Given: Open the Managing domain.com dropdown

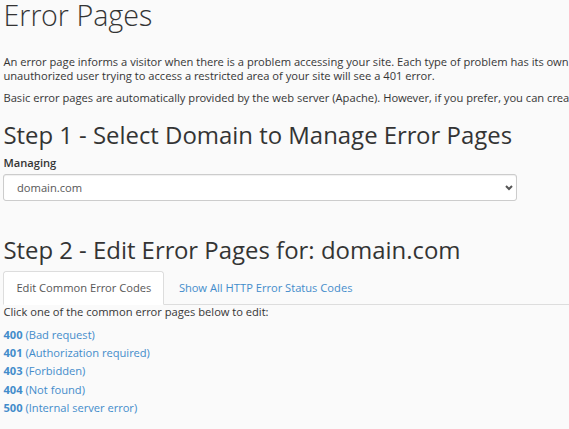Looking at the screenshot, I should tap(260, 188).
